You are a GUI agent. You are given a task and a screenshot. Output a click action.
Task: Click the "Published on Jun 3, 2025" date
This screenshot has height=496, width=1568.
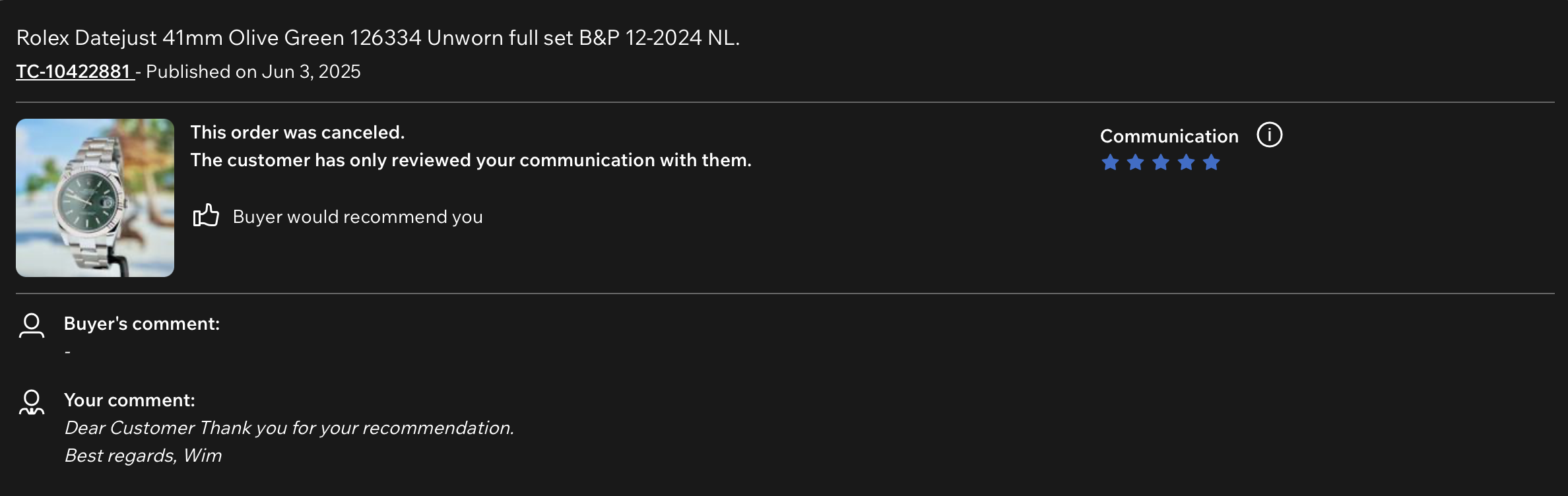click(253, 72)
